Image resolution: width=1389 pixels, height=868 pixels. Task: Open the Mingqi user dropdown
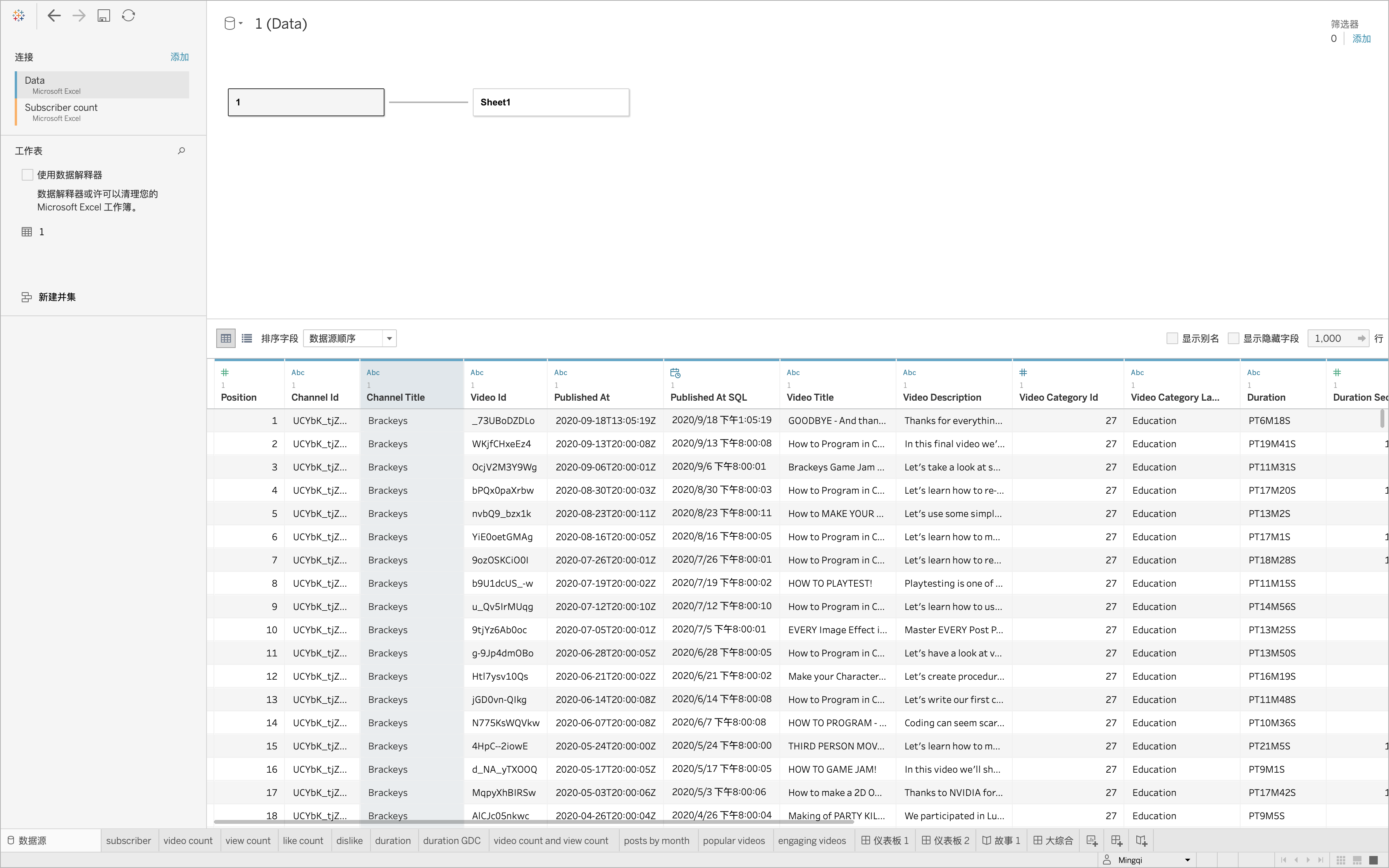coord(1187,860)
